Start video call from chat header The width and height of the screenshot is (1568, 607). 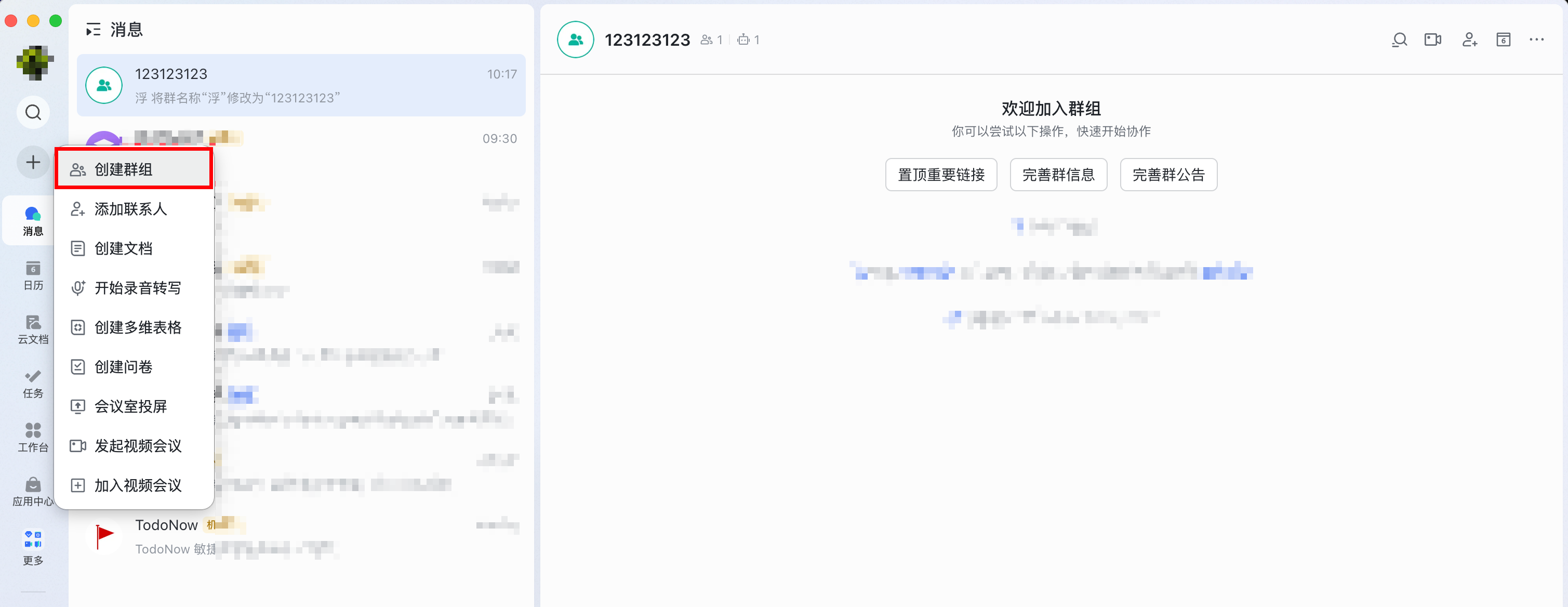point(1432,39)
